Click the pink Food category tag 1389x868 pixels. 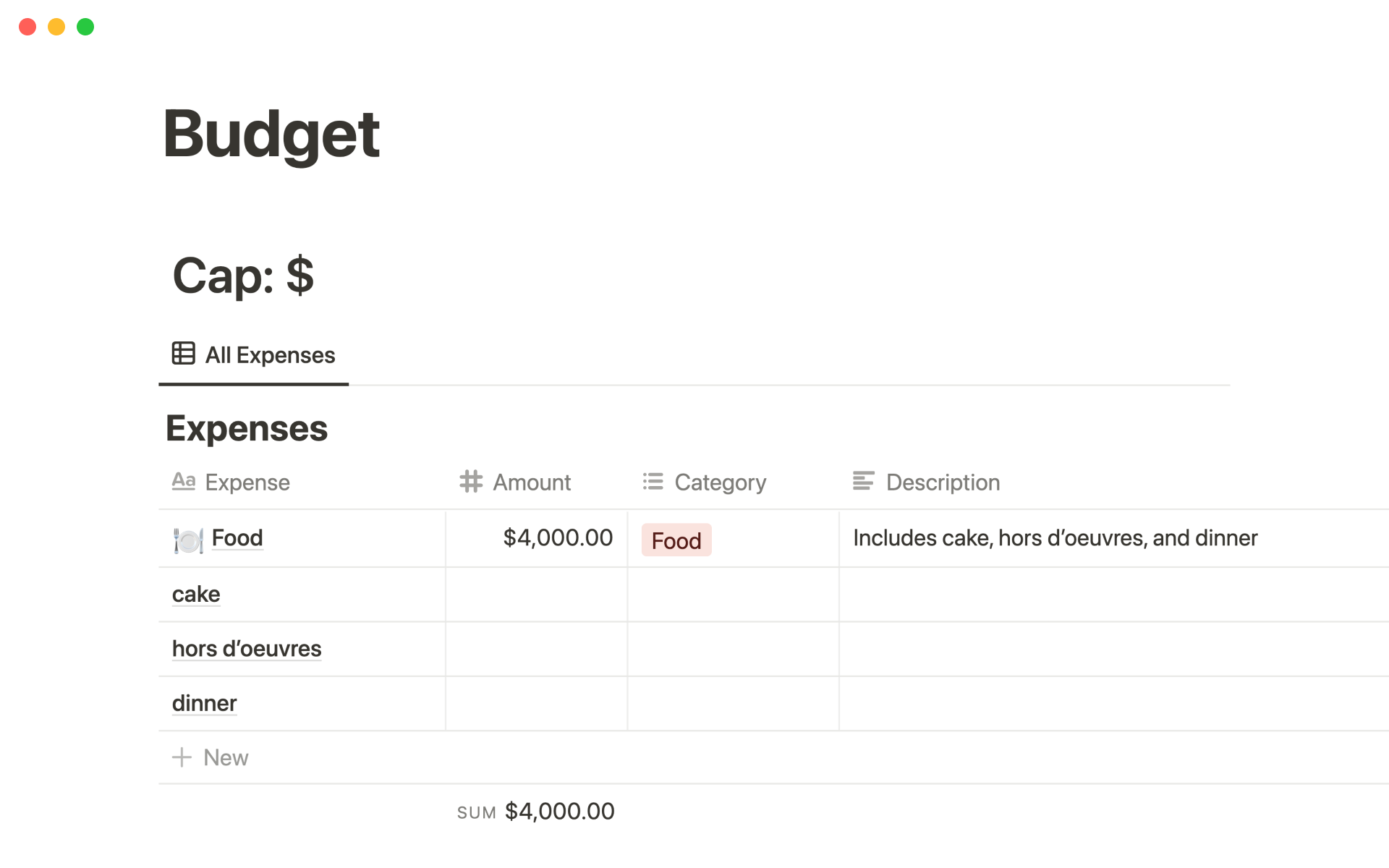pyautogui.click(x=676, y=540)
